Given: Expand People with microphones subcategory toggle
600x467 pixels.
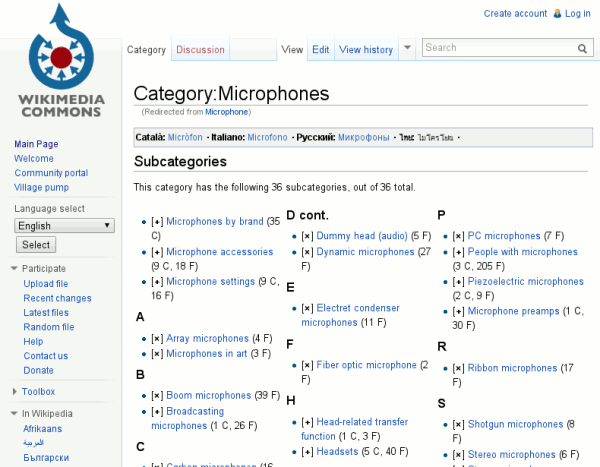Looking at the screenshot, I should [x=458, y=252].
